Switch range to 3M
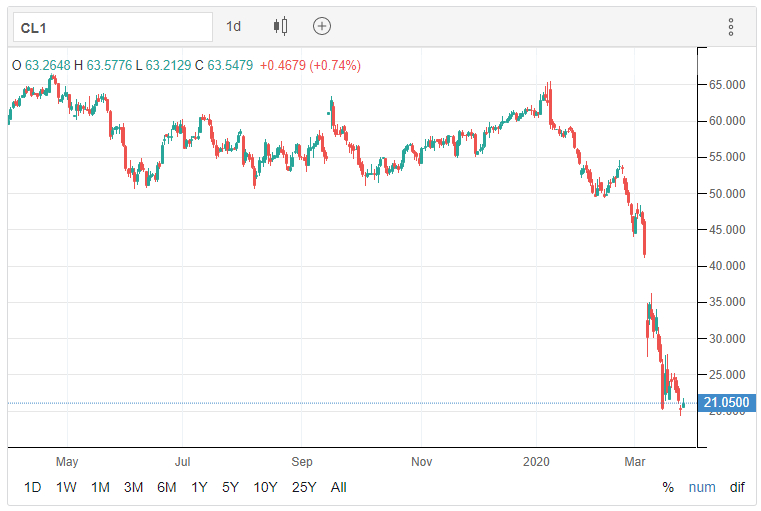The height and width of the screenshot is (511, 761). [x=133, y=487]
